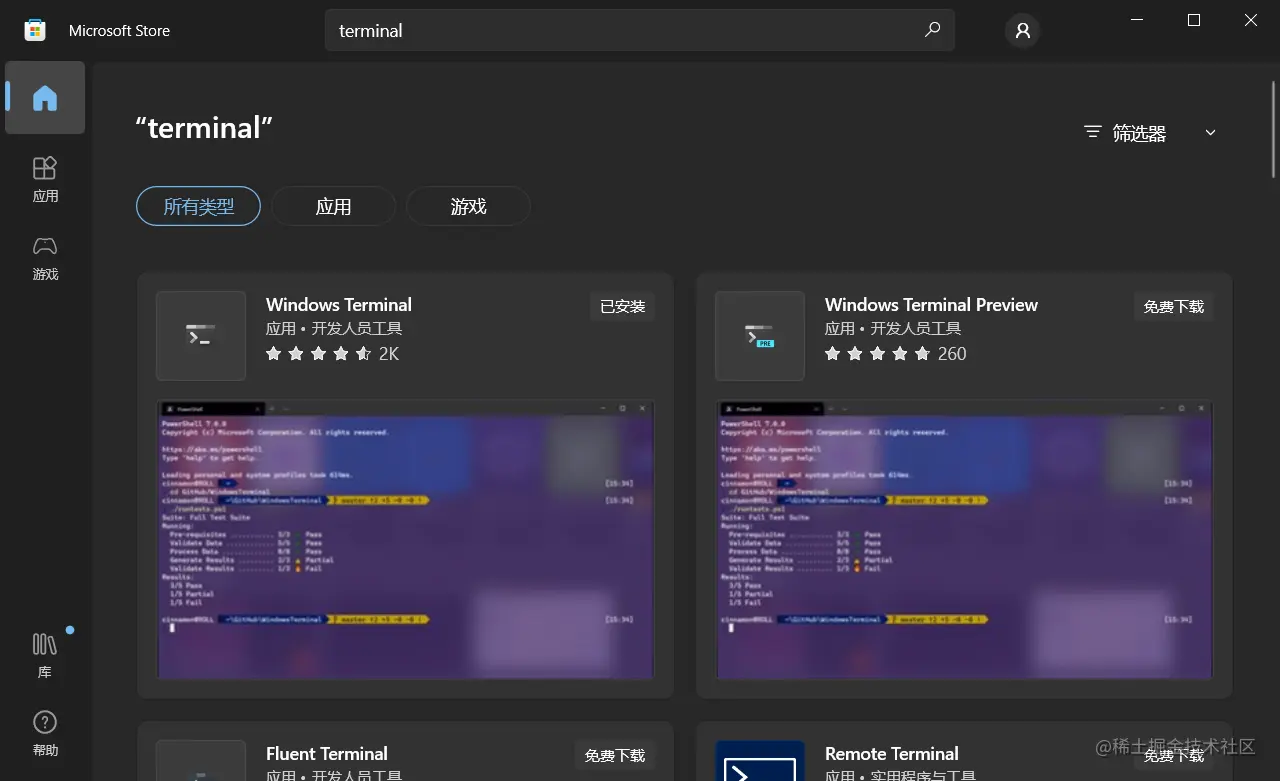The width and height of the screenshot is (1280, 781).
Task: Click the "terminal" results heading
Action: point(204,128)
